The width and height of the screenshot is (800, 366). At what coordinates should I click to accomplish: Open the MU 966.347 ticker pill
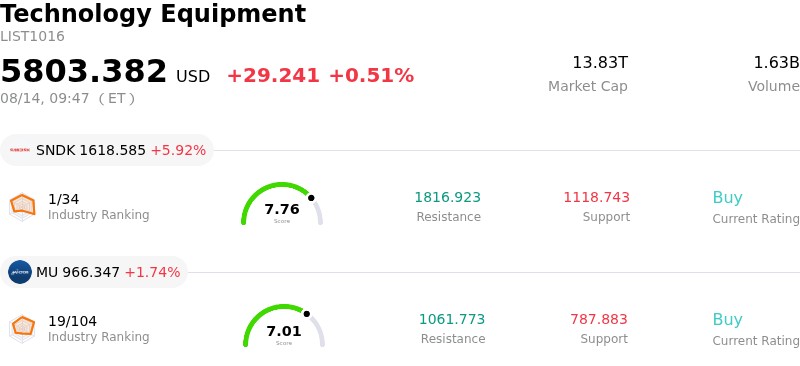click(94, 272)
